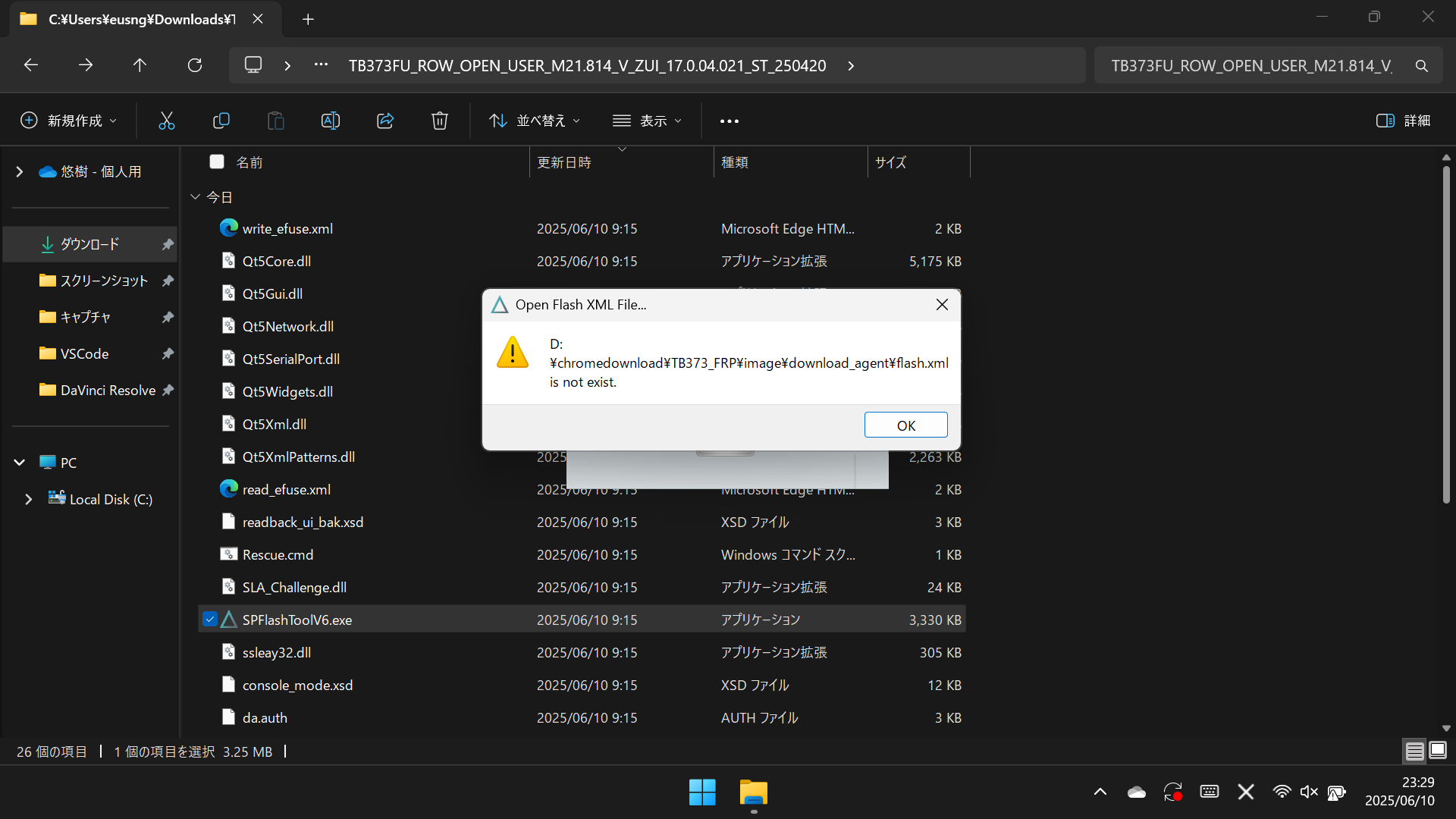1456x819 pixels.
Task: Open the sort (並べ替え) dropdown
Action: coord(535,121)
